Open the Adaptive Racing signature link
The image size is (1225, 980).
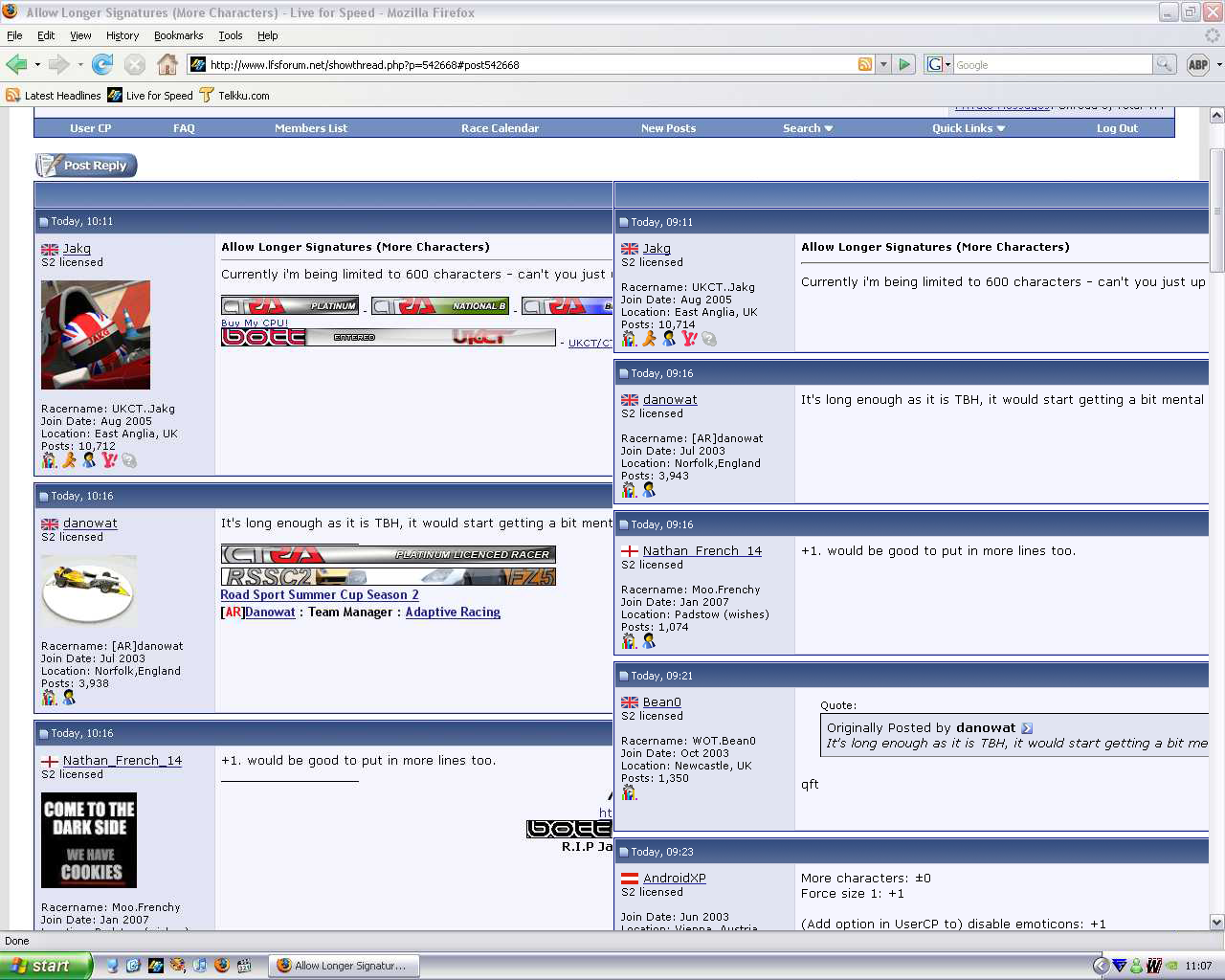click(x=453, y=612)
